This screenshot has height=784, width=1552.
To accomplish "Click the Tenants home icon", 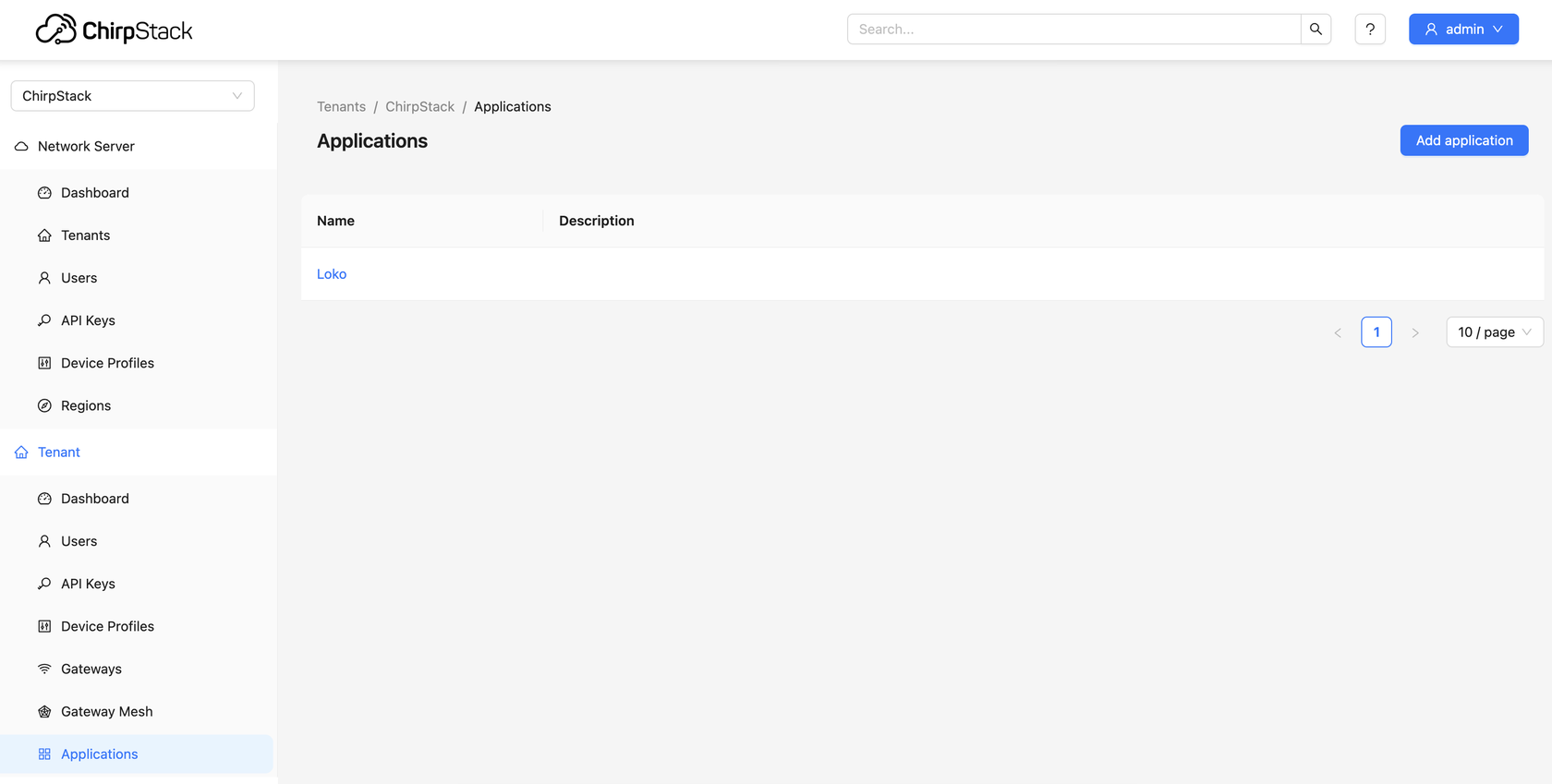I will click(x=44, y=235).
